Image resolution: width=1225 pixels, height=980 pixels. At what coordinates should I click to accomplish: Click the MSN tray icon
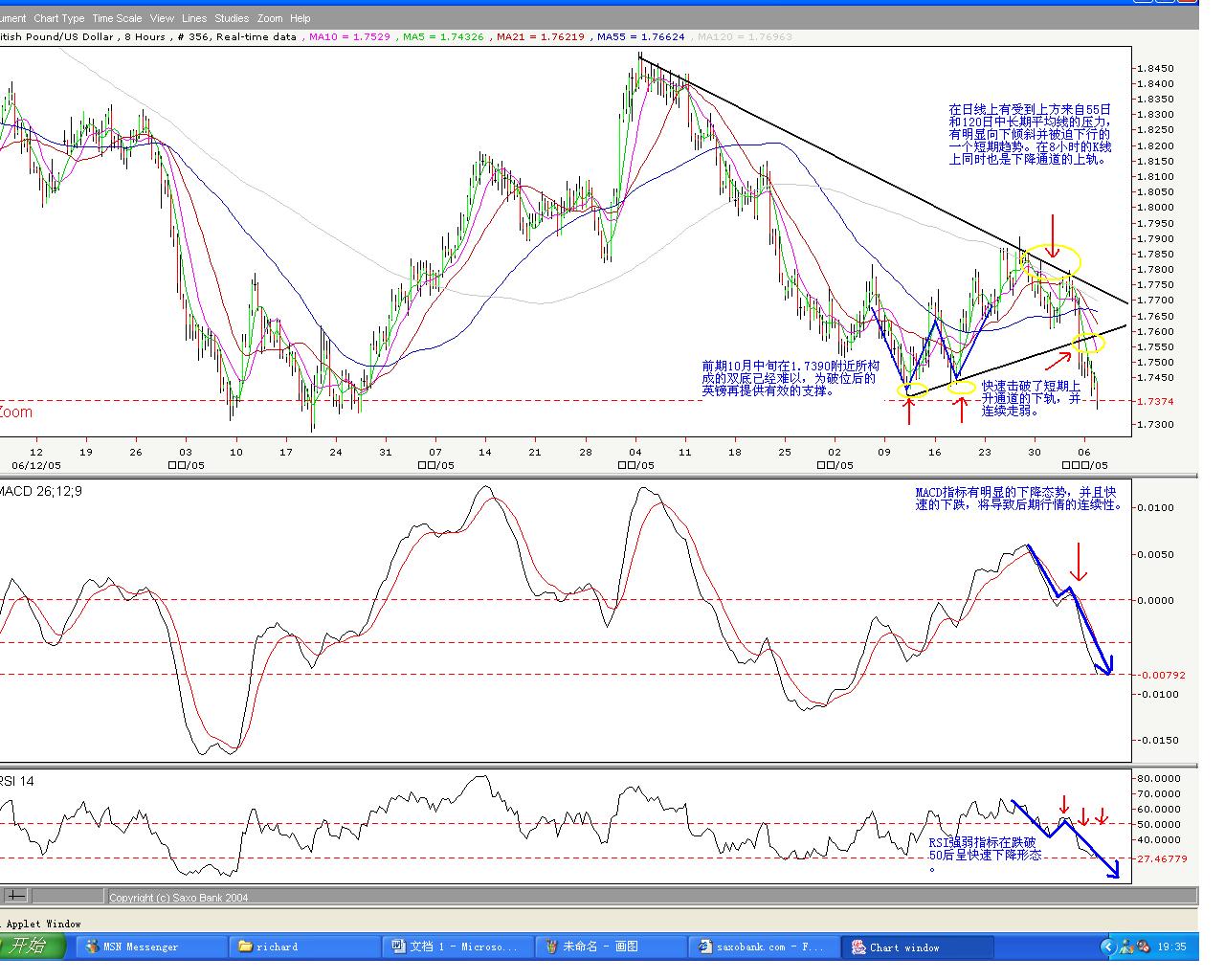(1126, 947)
